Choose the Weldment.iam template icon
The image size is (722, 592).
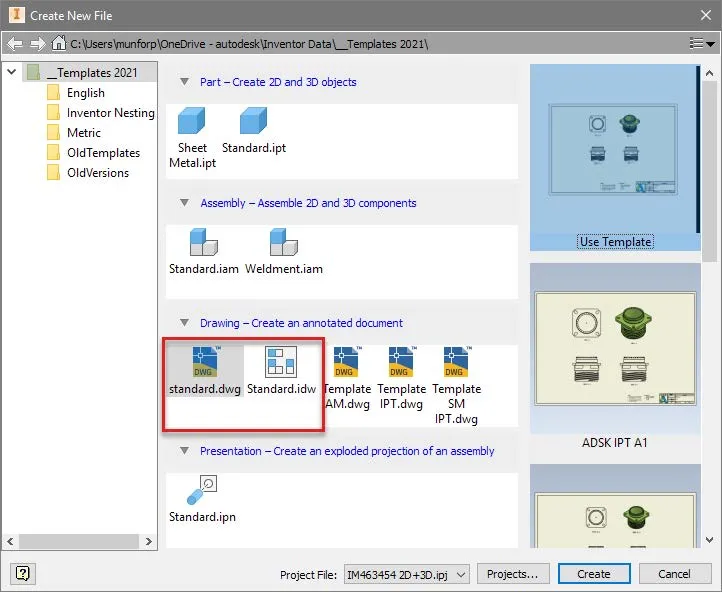[x=284, y=242]
